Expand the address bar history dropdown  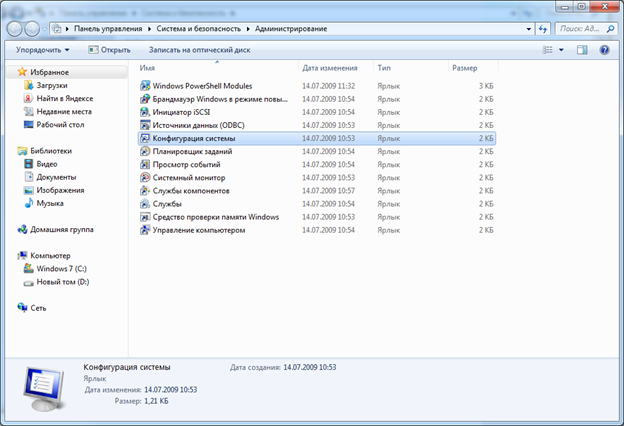[528, 29]
